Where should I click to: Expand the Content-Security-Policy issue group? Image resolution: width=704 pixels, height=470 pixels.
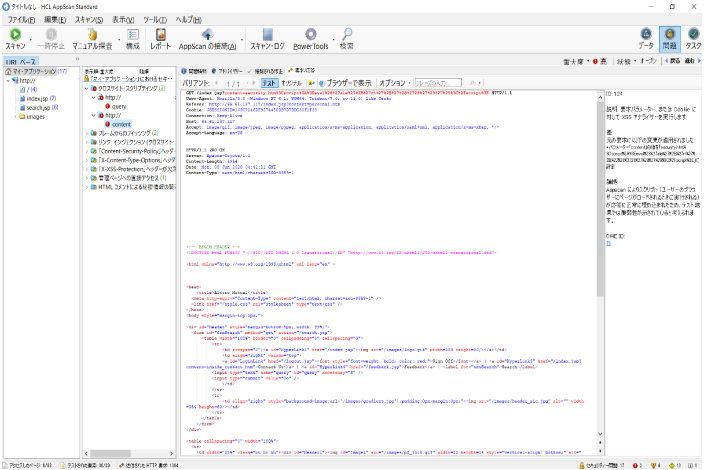pyautogui.click(x=87, y=151)
